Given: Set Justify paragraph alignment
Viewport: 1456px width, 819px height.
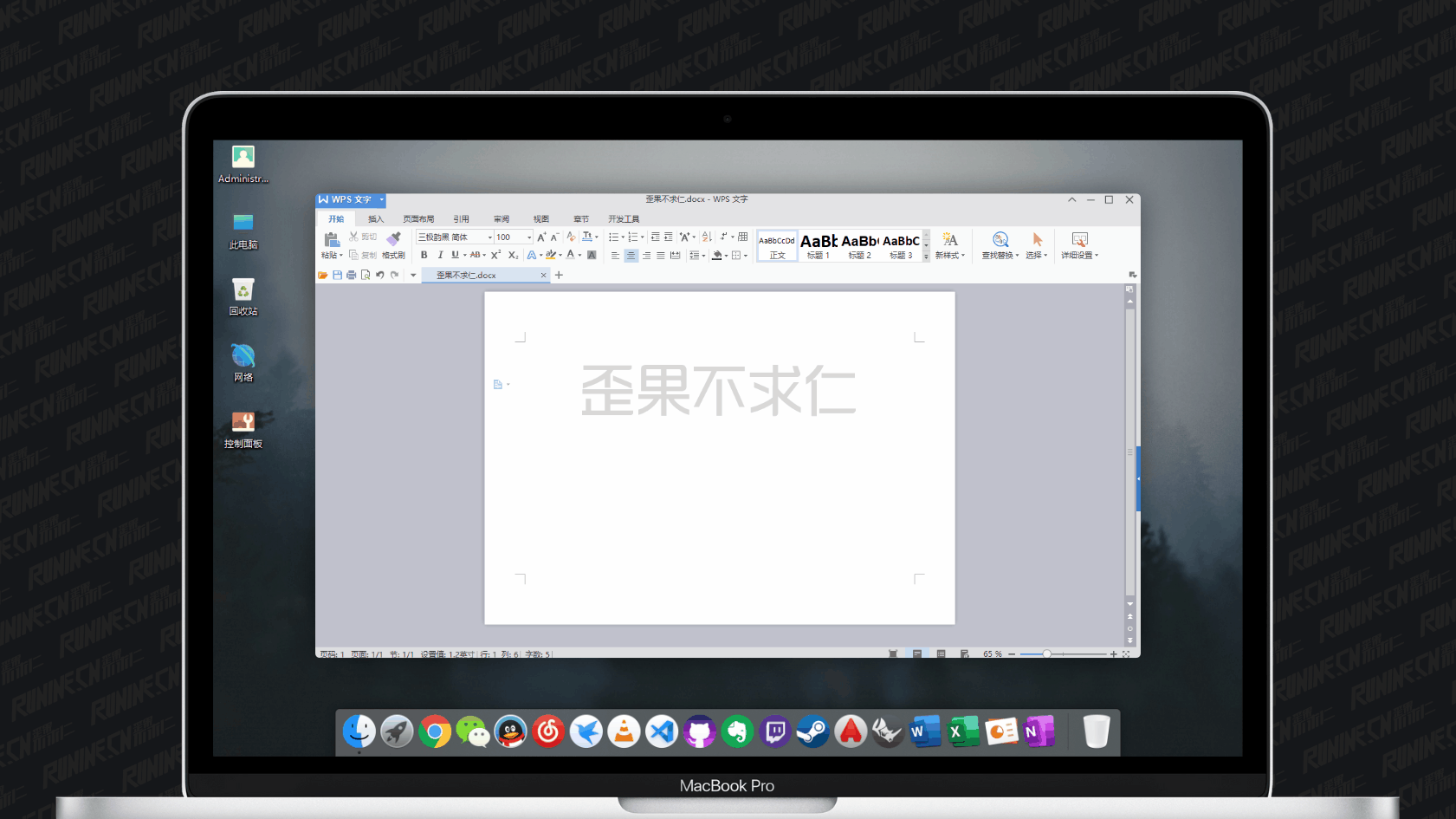Looking at the screenshot, I should (660, 255).
